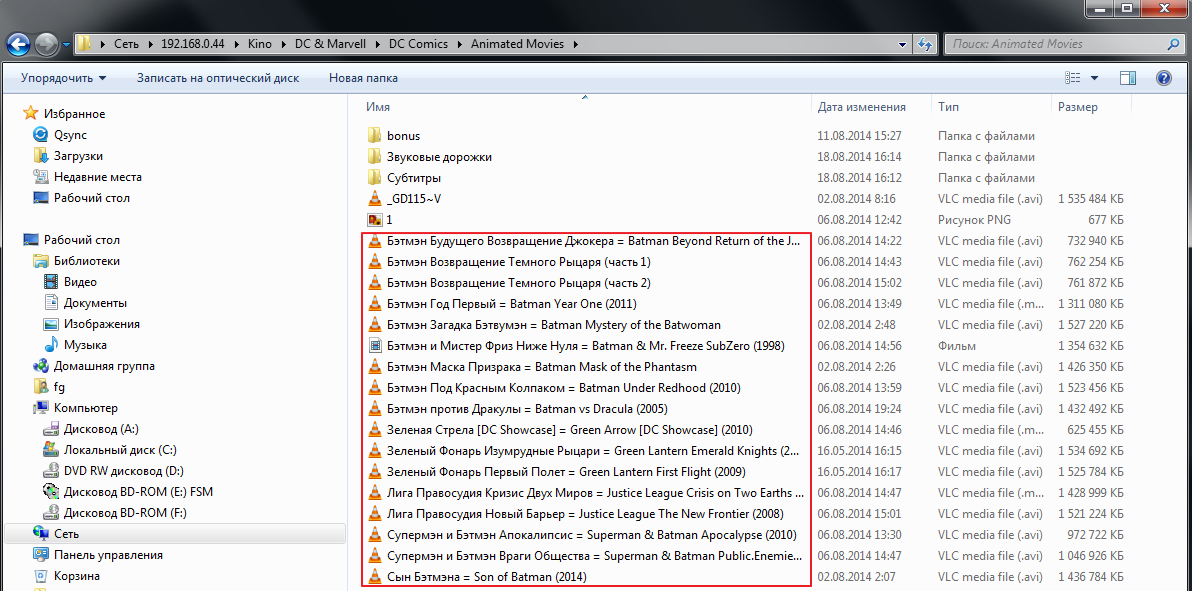Viewport: 1192px width, 591px height.
Task: Open the Упорядочить menu
Action: 64,78
